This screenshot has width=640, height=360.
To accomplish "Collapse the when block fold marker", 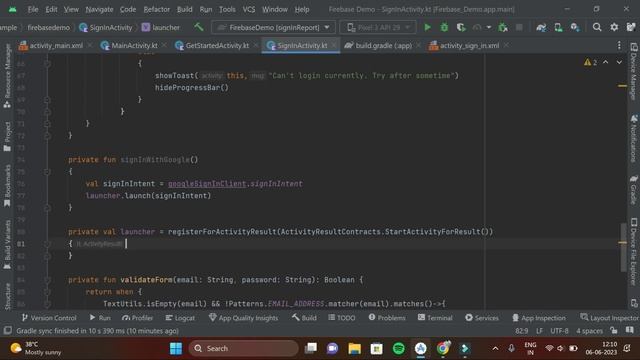I will [47, 292].
